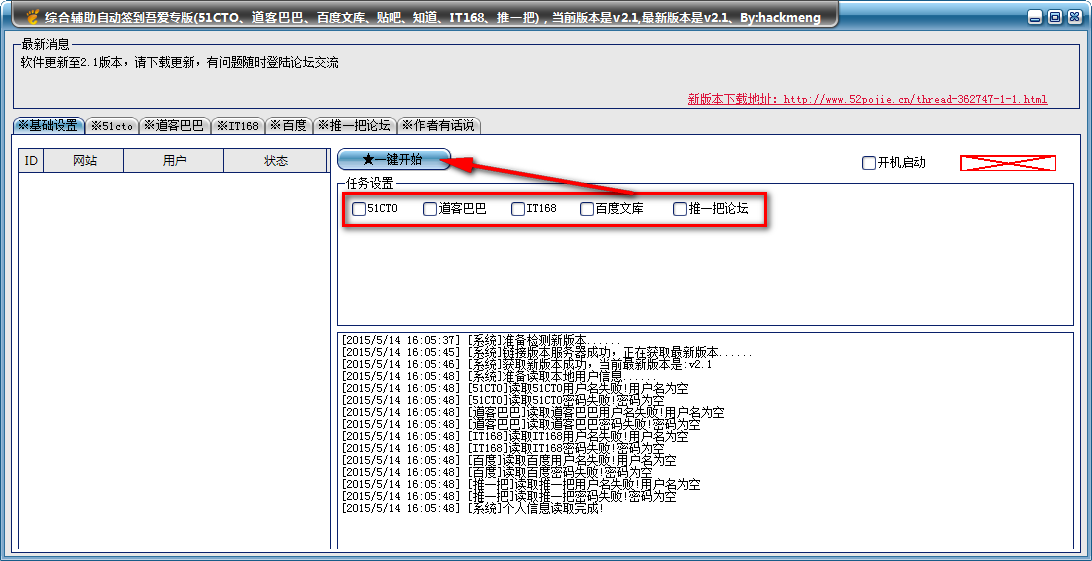This screenshot has width=1092, height=561.
Task: Open the ※51cto tab
Action: (112, 126)
